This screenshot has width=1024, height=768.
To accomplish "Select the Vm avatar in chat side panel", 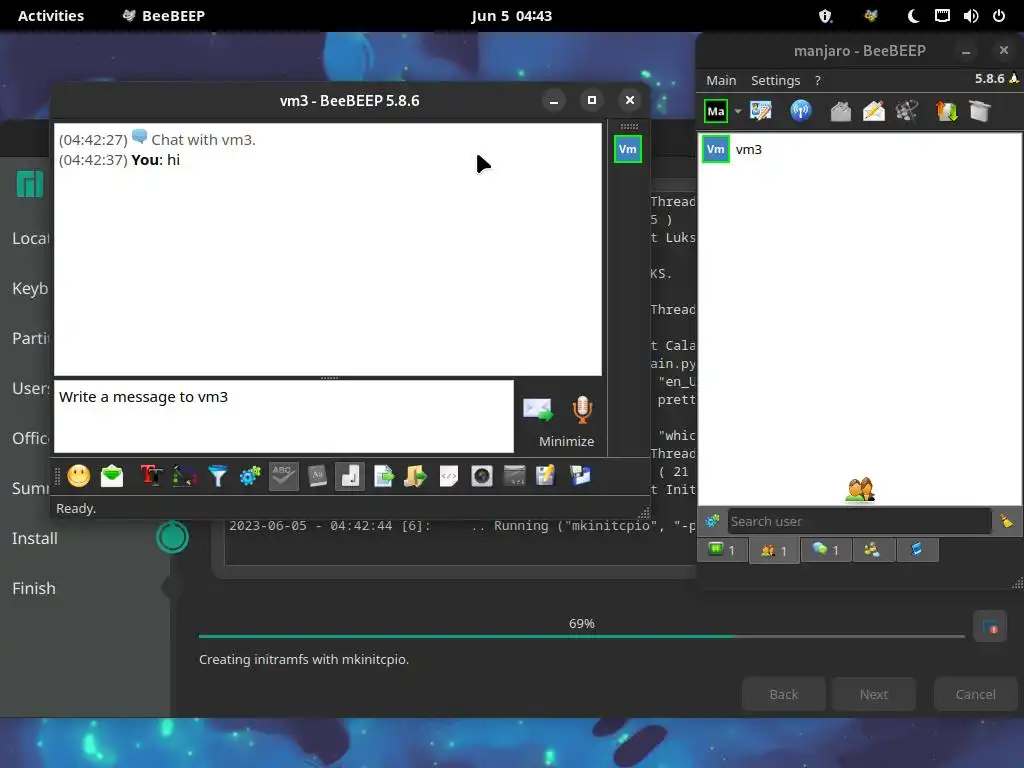I will pyautogui.click(x=628, y=150).
